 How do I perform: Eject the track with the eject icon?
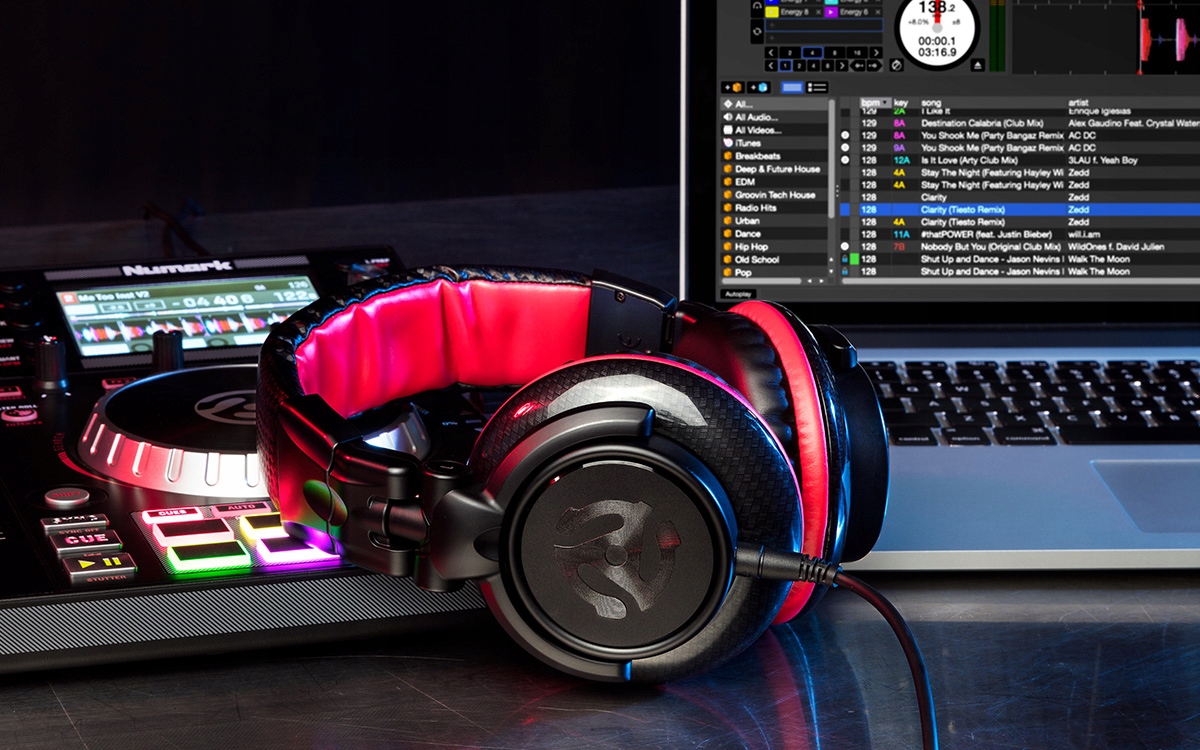coord(977,65)
